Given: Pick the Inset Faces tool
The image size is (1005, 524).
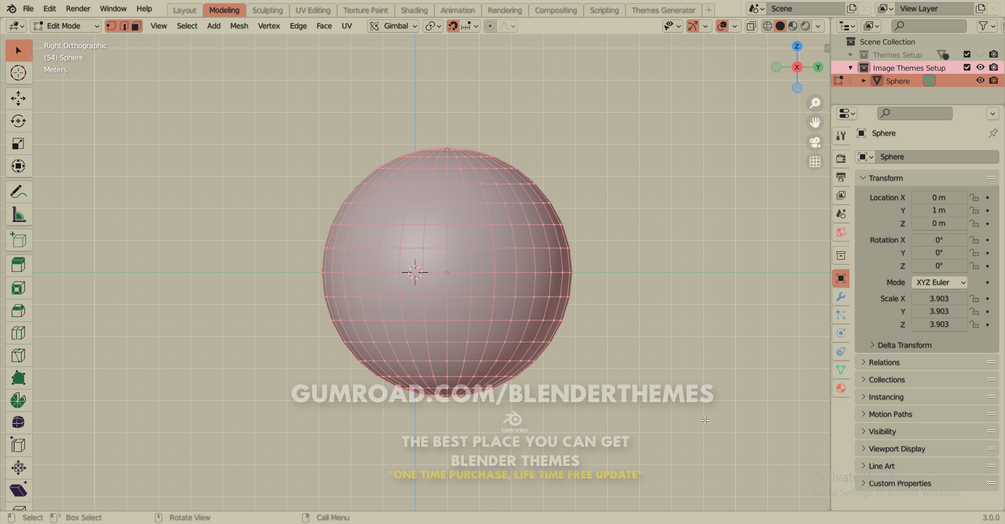Looking at the screenshot, I should pyautogui.click(x=19, y=288).
